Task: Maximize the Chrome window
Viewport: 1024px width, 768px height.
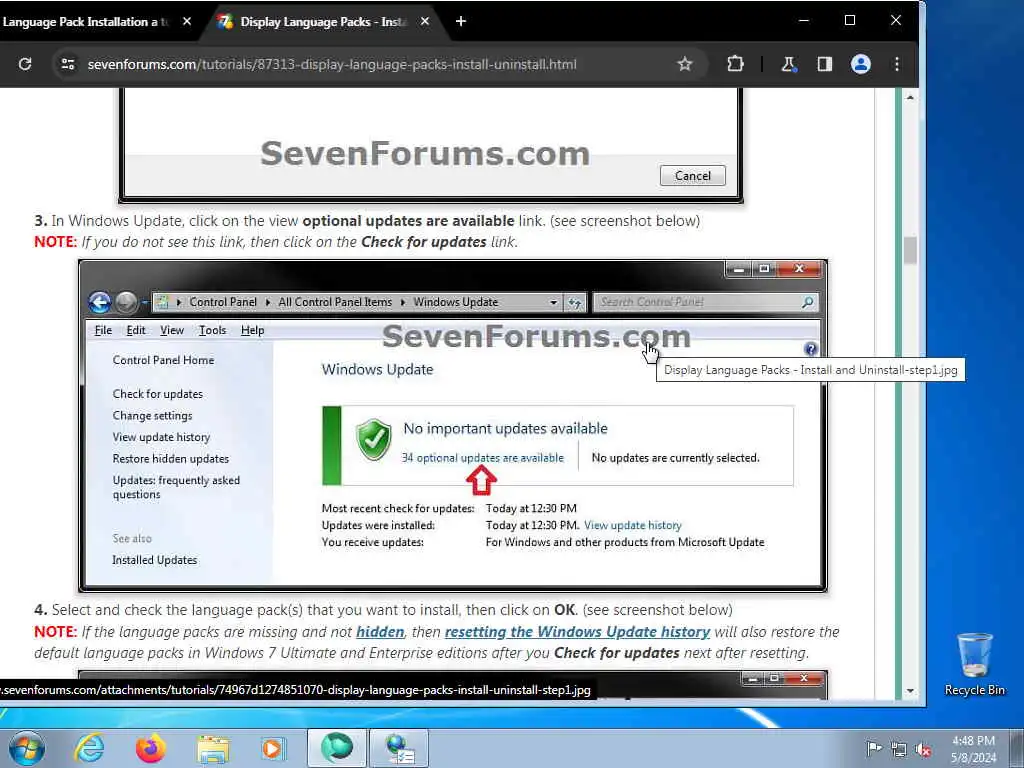Action: [x=850, y=21]
